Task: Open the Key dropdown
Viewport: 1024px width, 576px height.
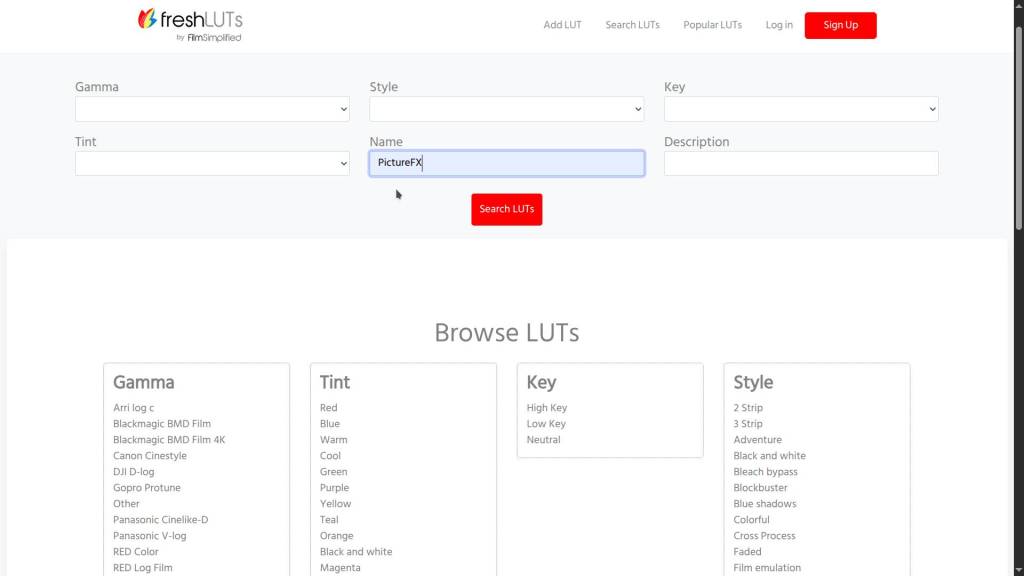Action: click(801, 109)
